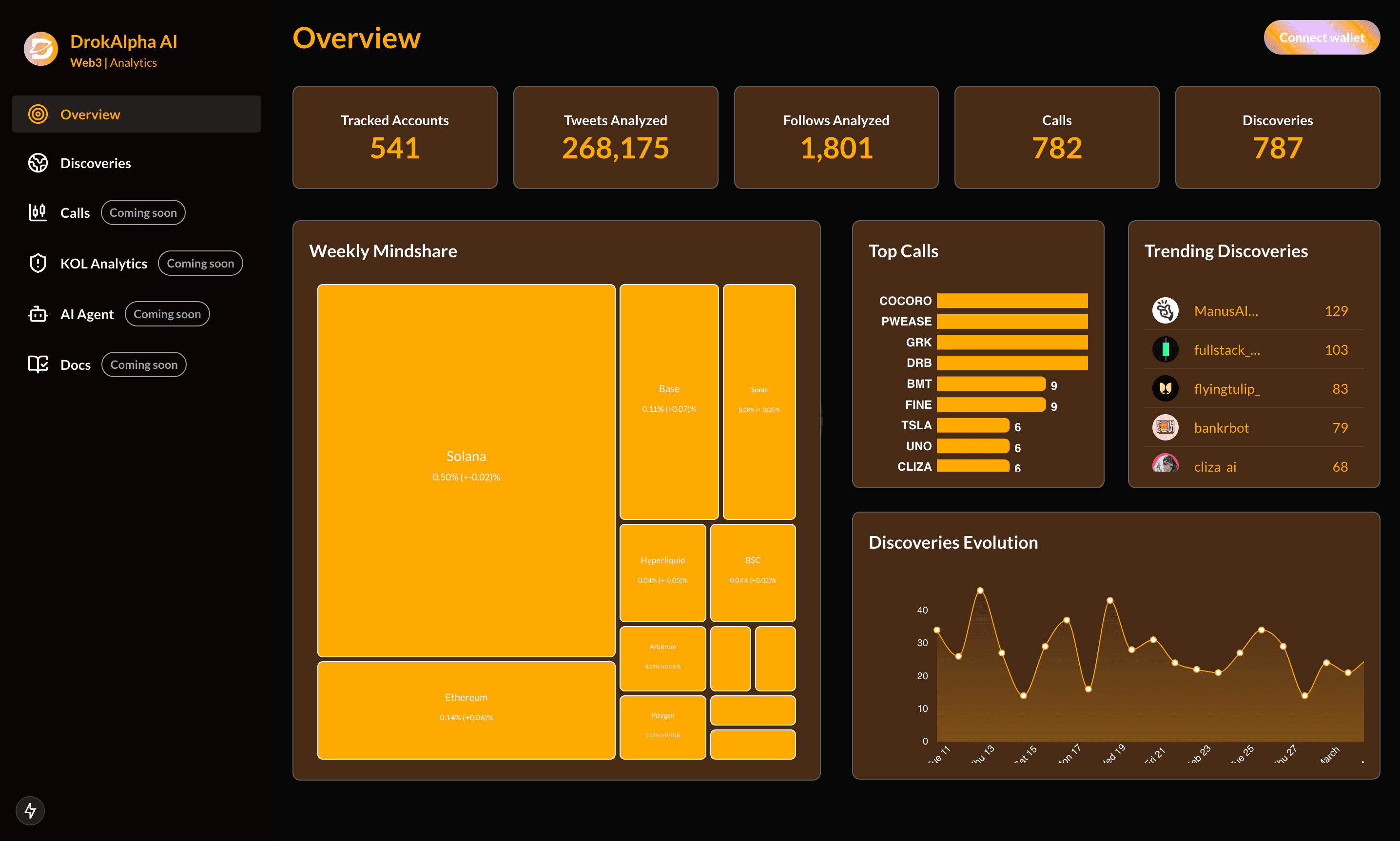Open the Calls 782 stat card
This screenshot has height=841, width=1400.
point(1056,137)
